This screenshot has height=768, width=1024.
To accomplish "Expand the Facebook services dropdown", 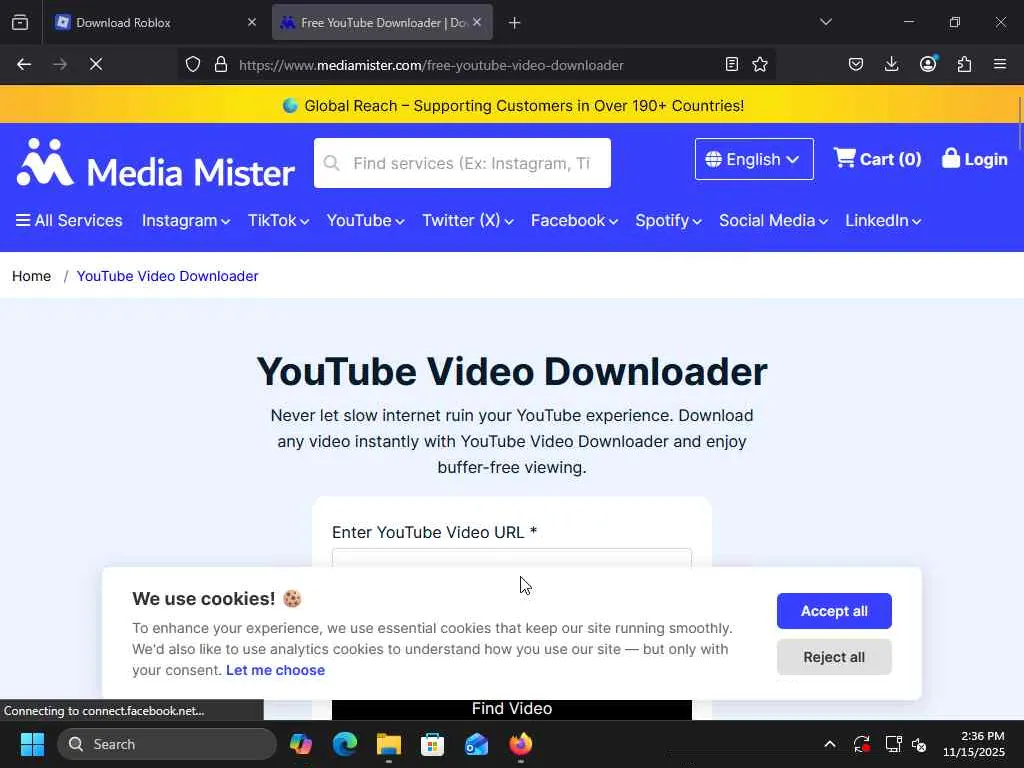I will click(x=575, y=221).
